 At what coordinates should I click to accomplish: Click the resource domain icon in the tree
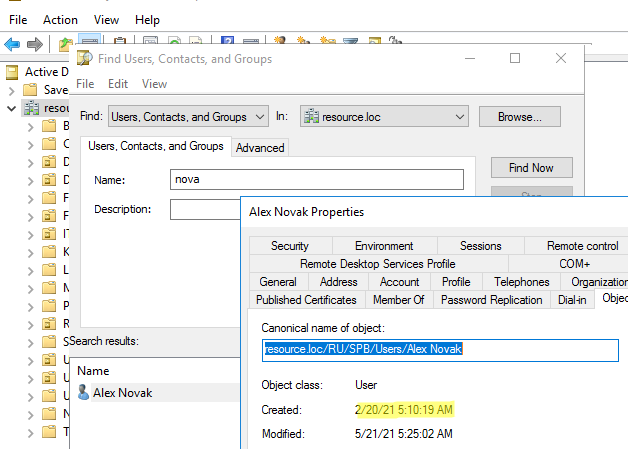coord(31,108)
